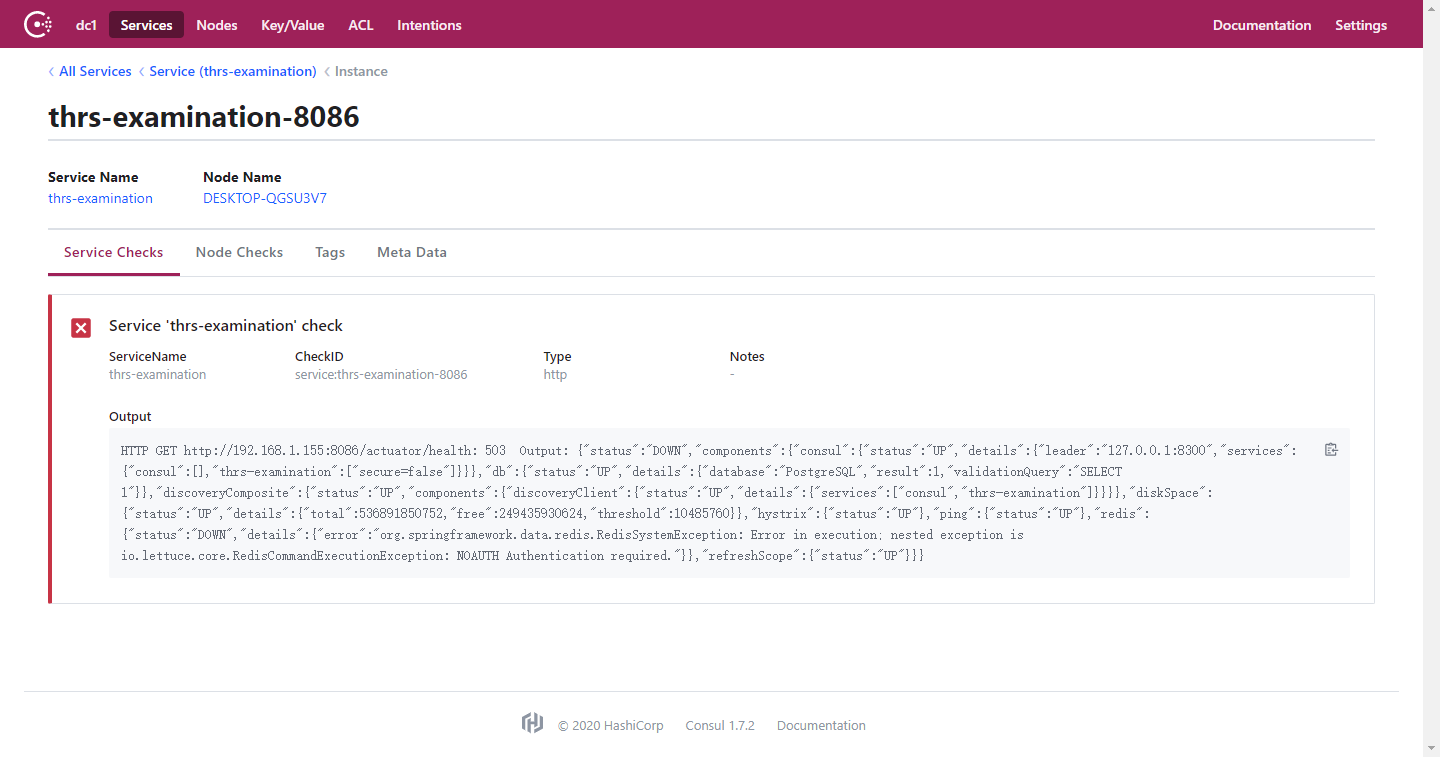Select the Services menu item
Screen dimensions: 1440x757
pos(146,24)
